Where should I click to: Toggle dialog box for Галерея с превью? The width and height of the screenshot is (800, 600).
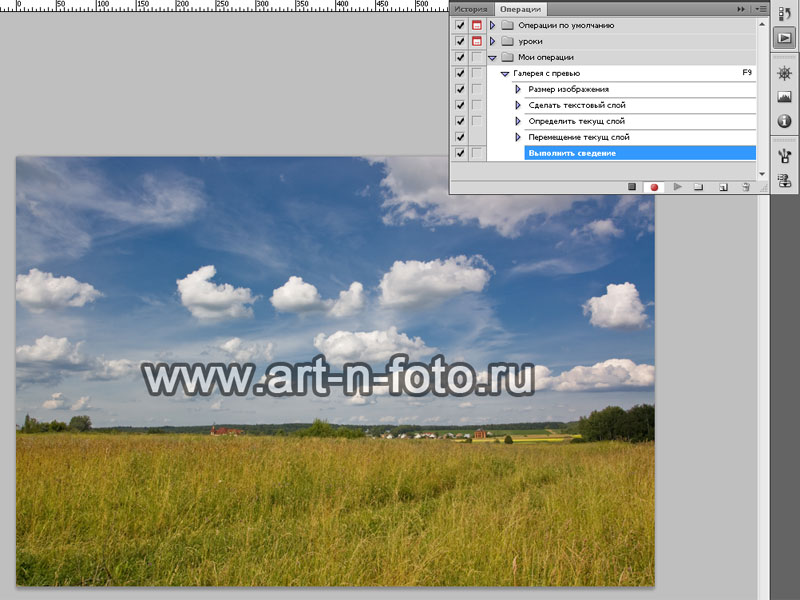(x=477, y=73)
